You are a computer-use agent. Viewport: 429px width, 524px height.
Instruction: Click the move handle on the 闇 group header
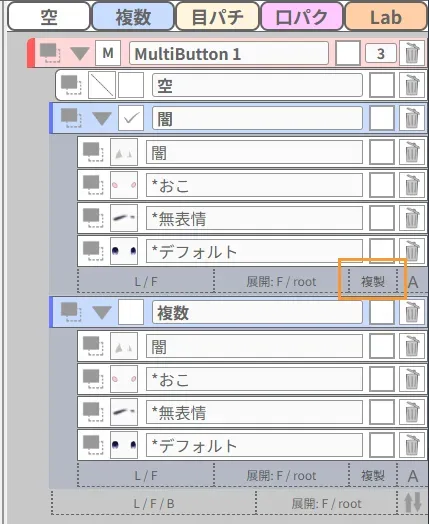coord(71,118)
